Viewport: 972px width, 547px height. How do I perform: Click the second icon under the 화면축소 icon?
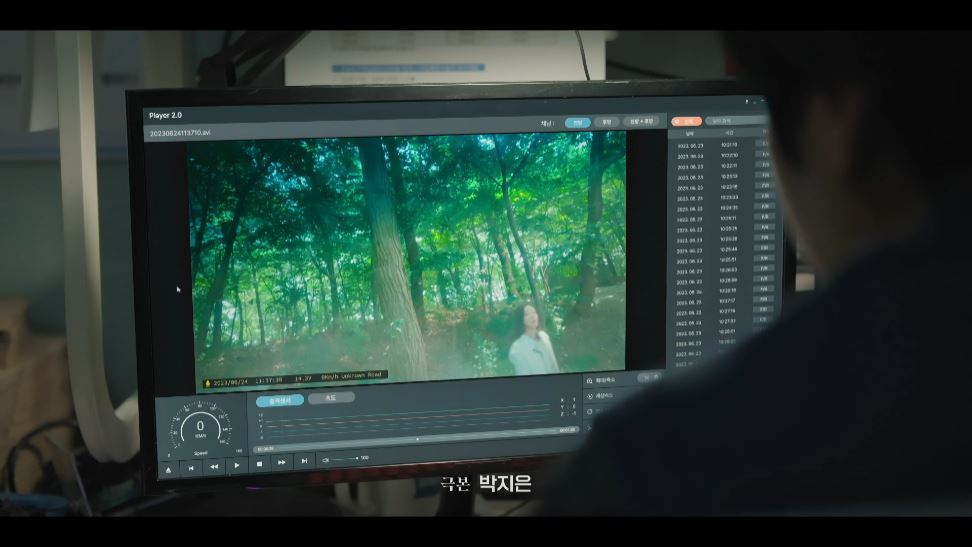590,396
